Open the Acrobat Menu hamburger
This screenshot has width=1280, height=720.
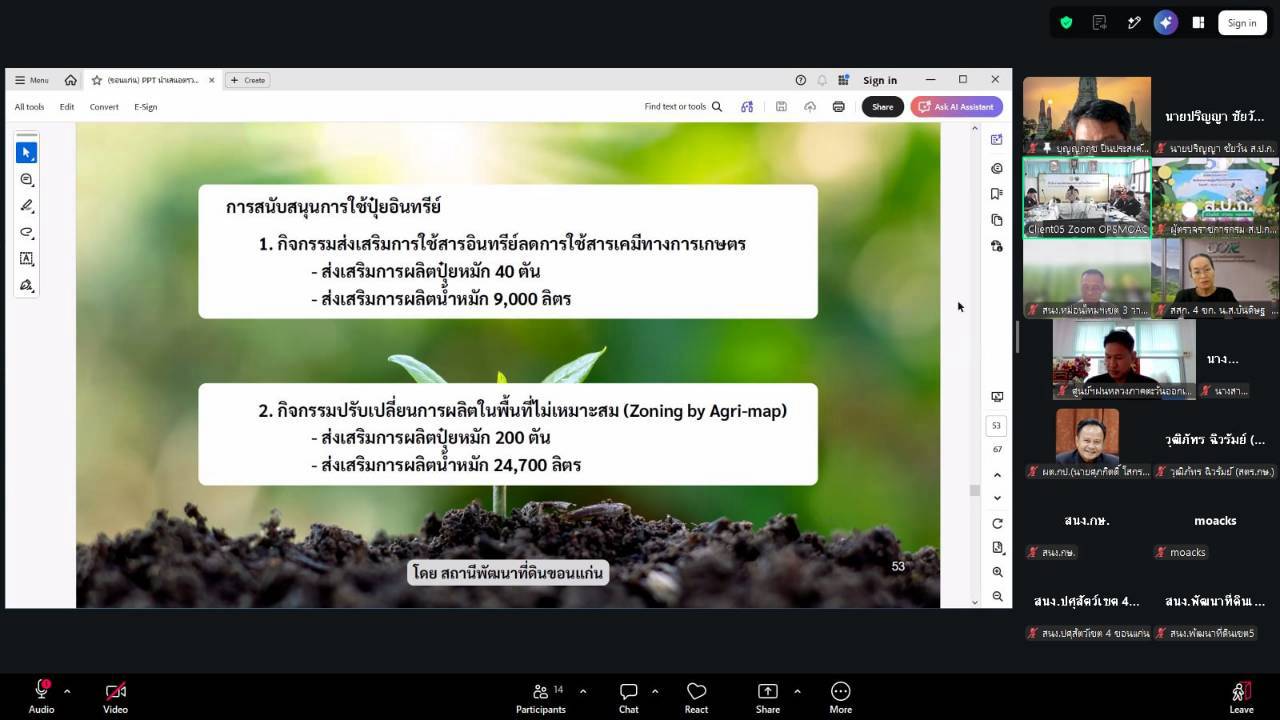click(31, 80)
